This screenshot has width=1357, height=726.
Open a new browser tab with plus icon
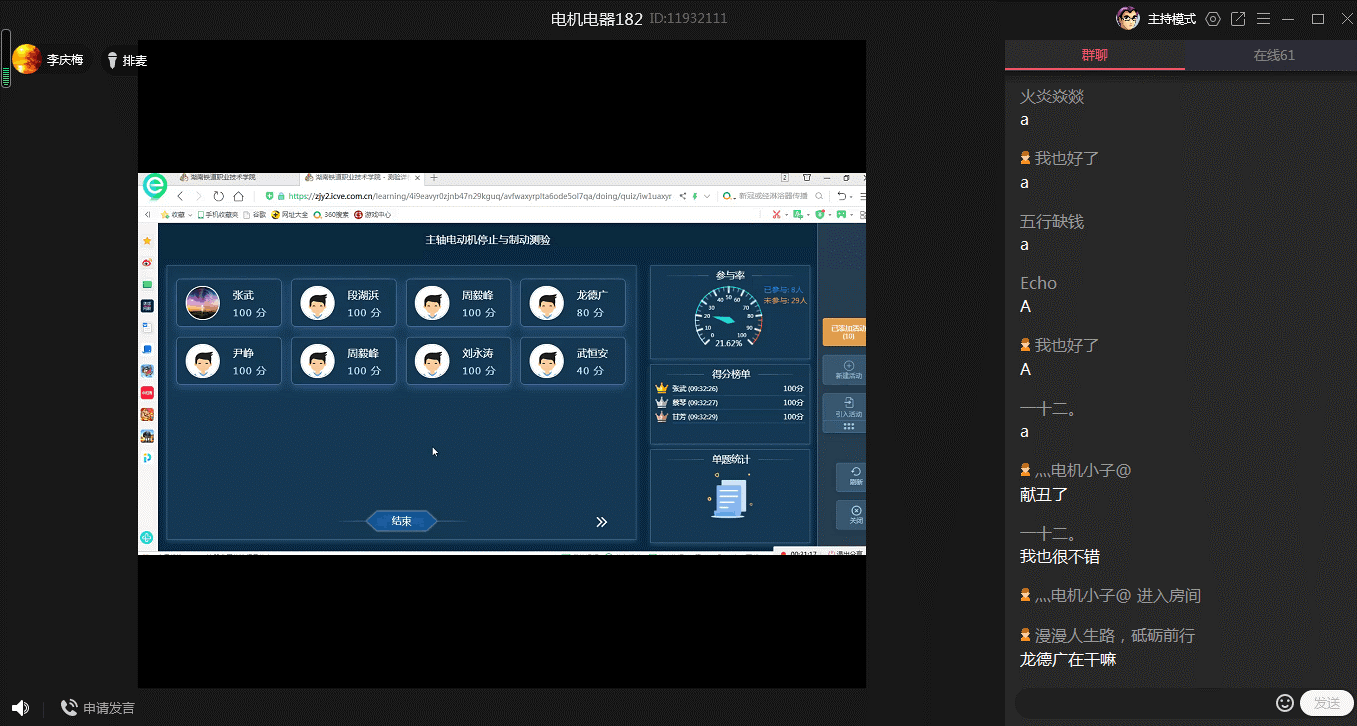[434, 178]
